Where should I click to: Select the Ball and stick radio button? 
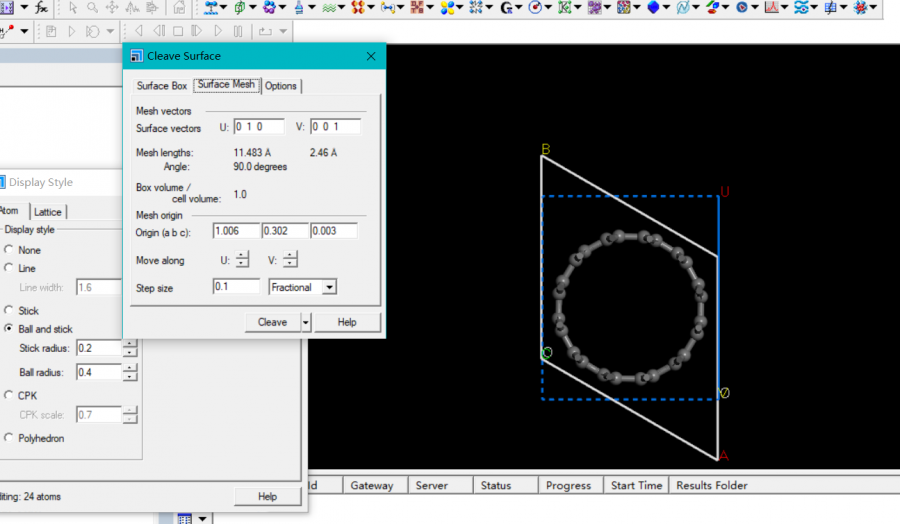pyautogui.click(x=9, y=329)
